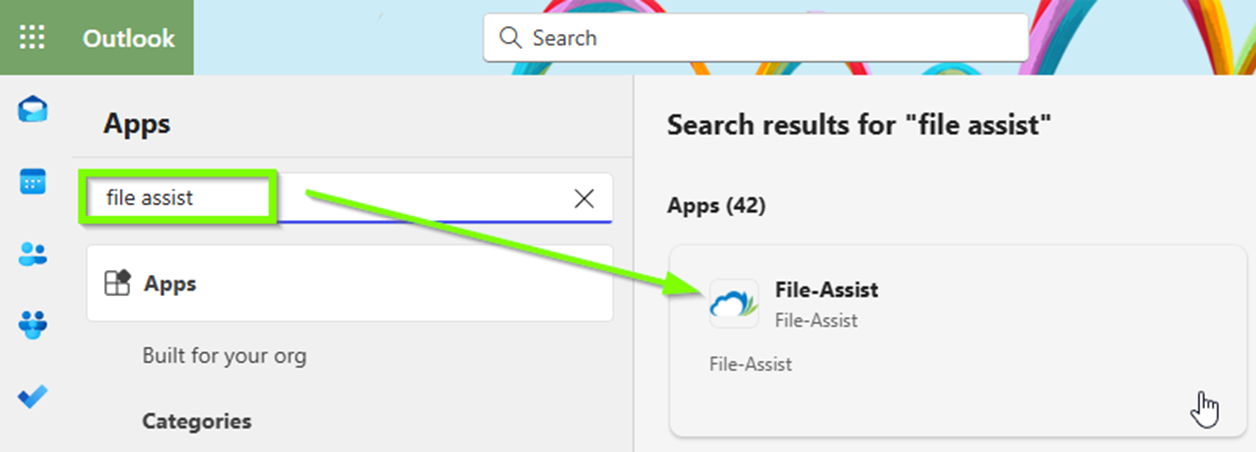Open Groups icon in the sidebar
The image size is (1256, 452).
(33, 325)
